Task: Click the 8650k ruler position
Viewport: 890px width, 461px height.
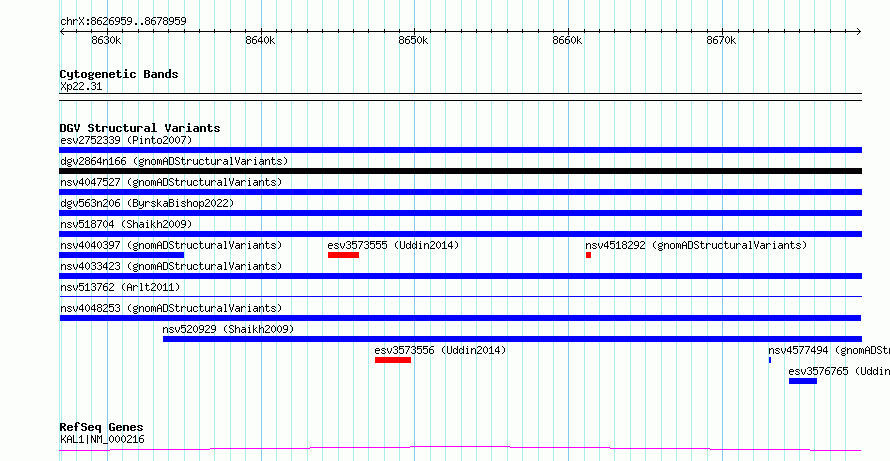Action: pos(413,40)
